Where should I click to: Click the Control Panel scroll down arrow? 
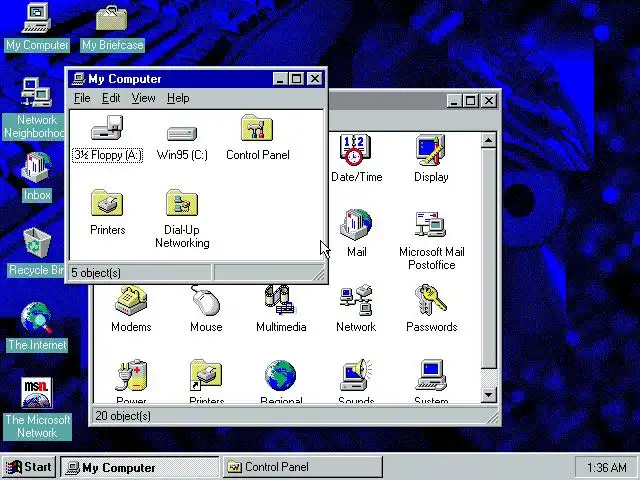point(489,395)
